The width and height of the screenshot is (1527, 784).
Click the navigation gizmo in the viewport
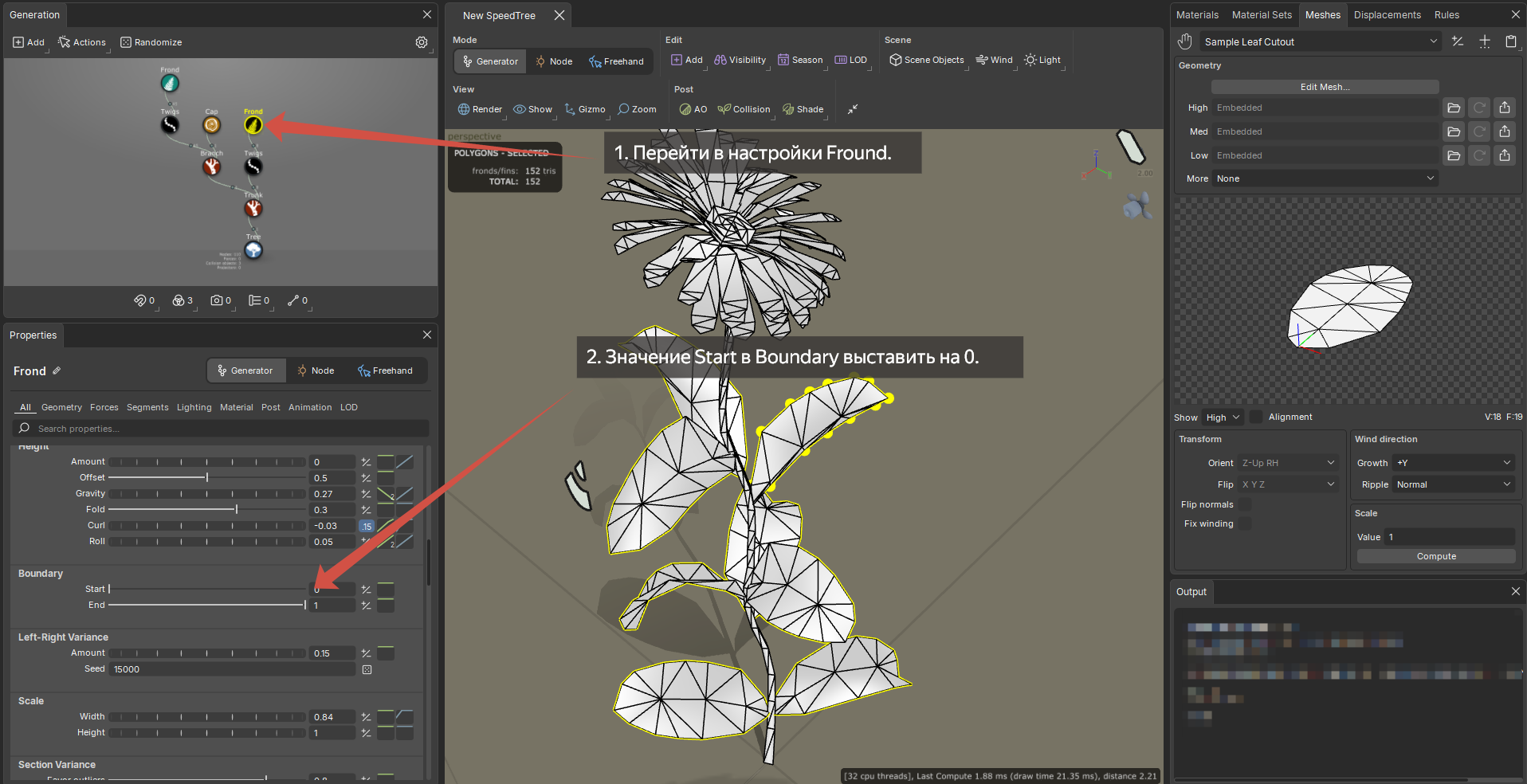[1097, 167]
